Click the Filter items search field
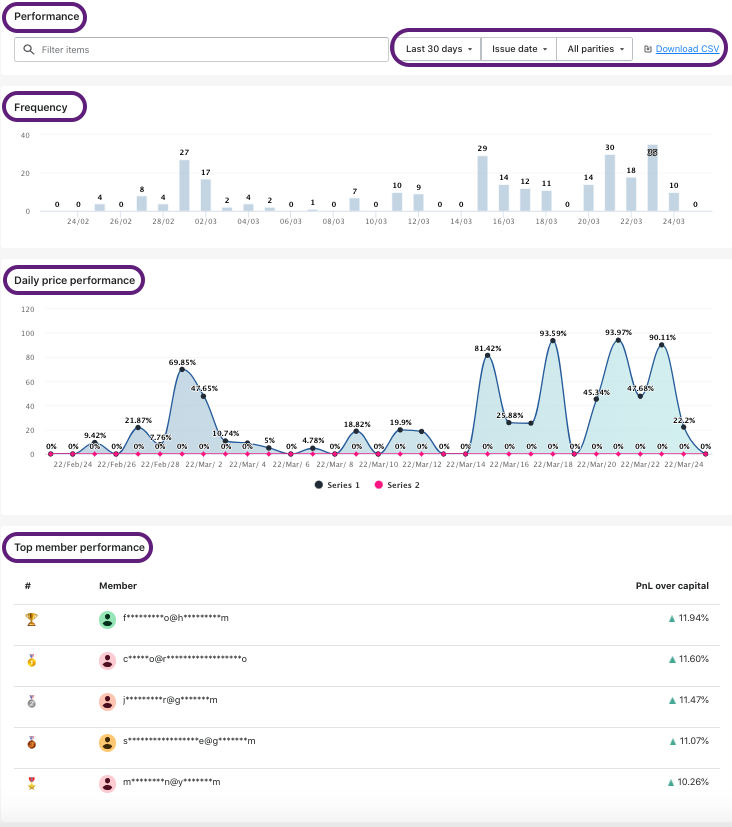732x827 pixels. 210,49
